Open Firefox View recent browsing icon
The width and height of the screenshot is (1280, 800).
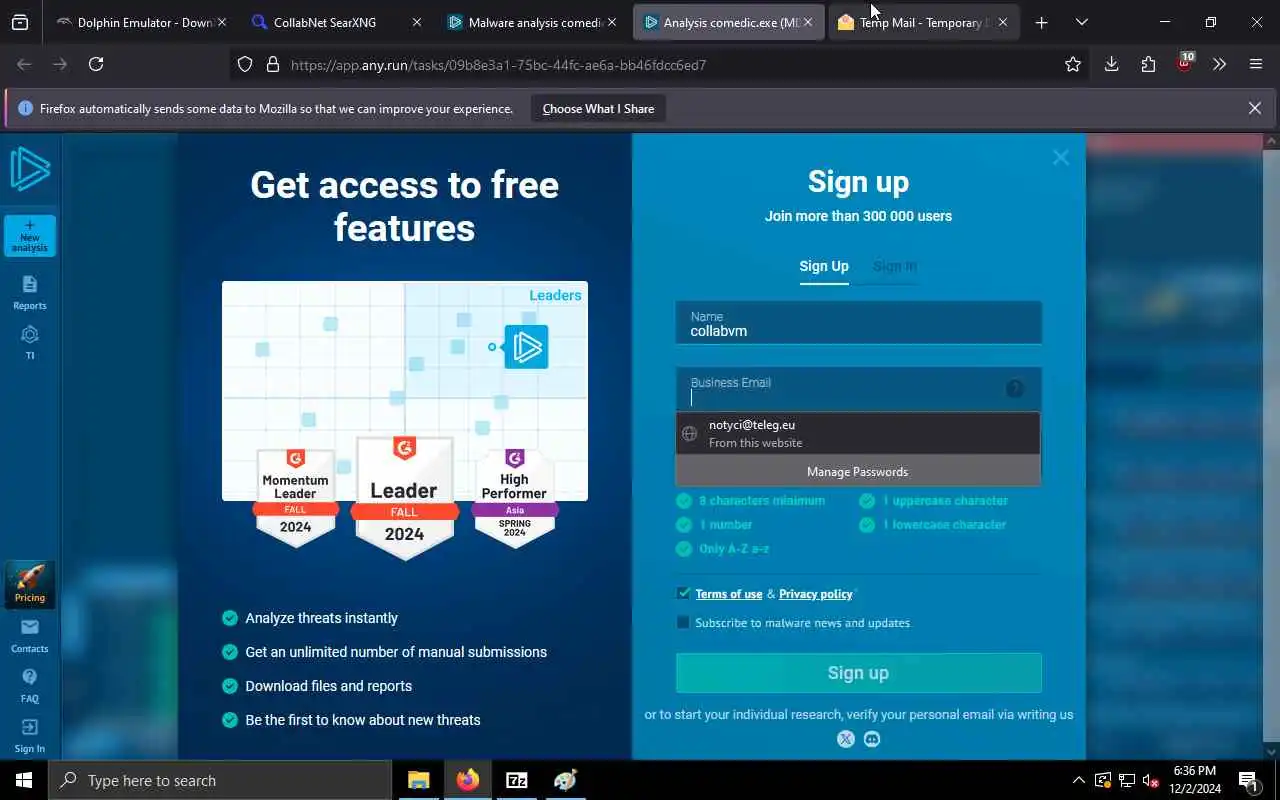(20, 22)
